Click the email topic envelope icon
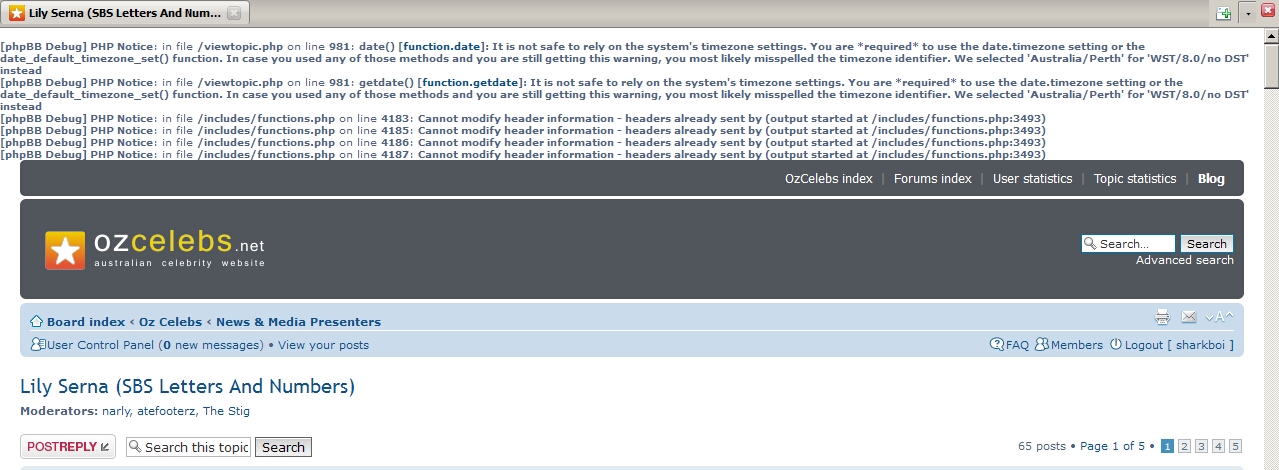The height and width of the screenshot is (470, 1279). tap(1189, 317)
